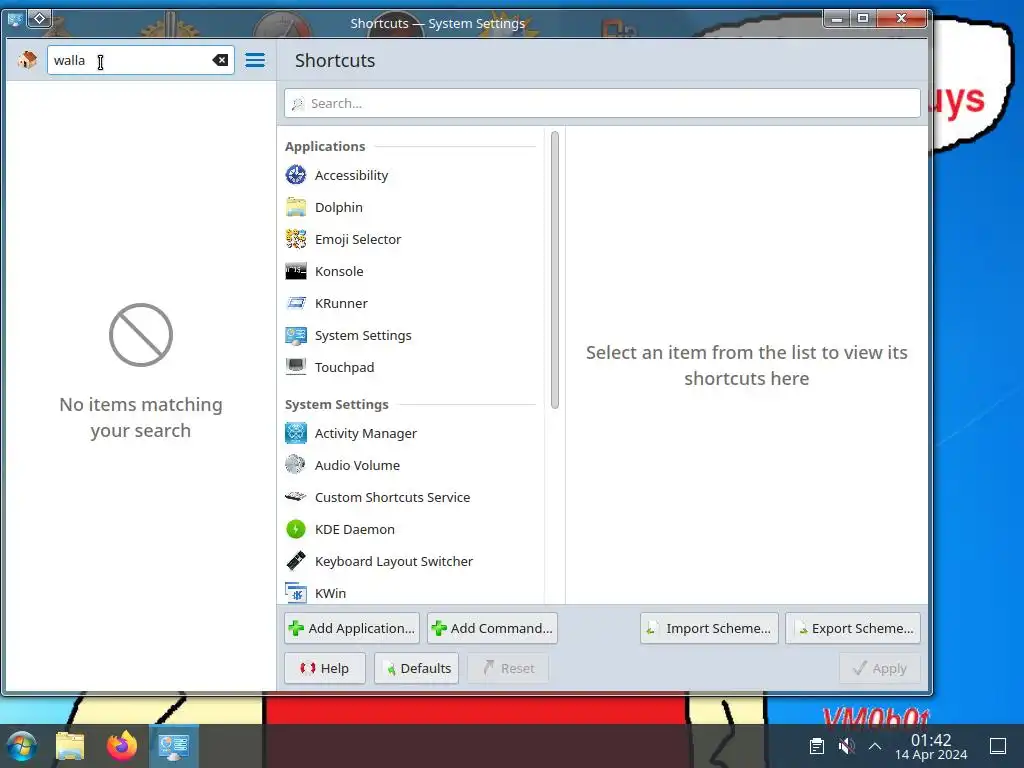Select the Dolphin folder icon
Image resolution: width=1024 pixels, height=768 pixels.
click(296, 207)
